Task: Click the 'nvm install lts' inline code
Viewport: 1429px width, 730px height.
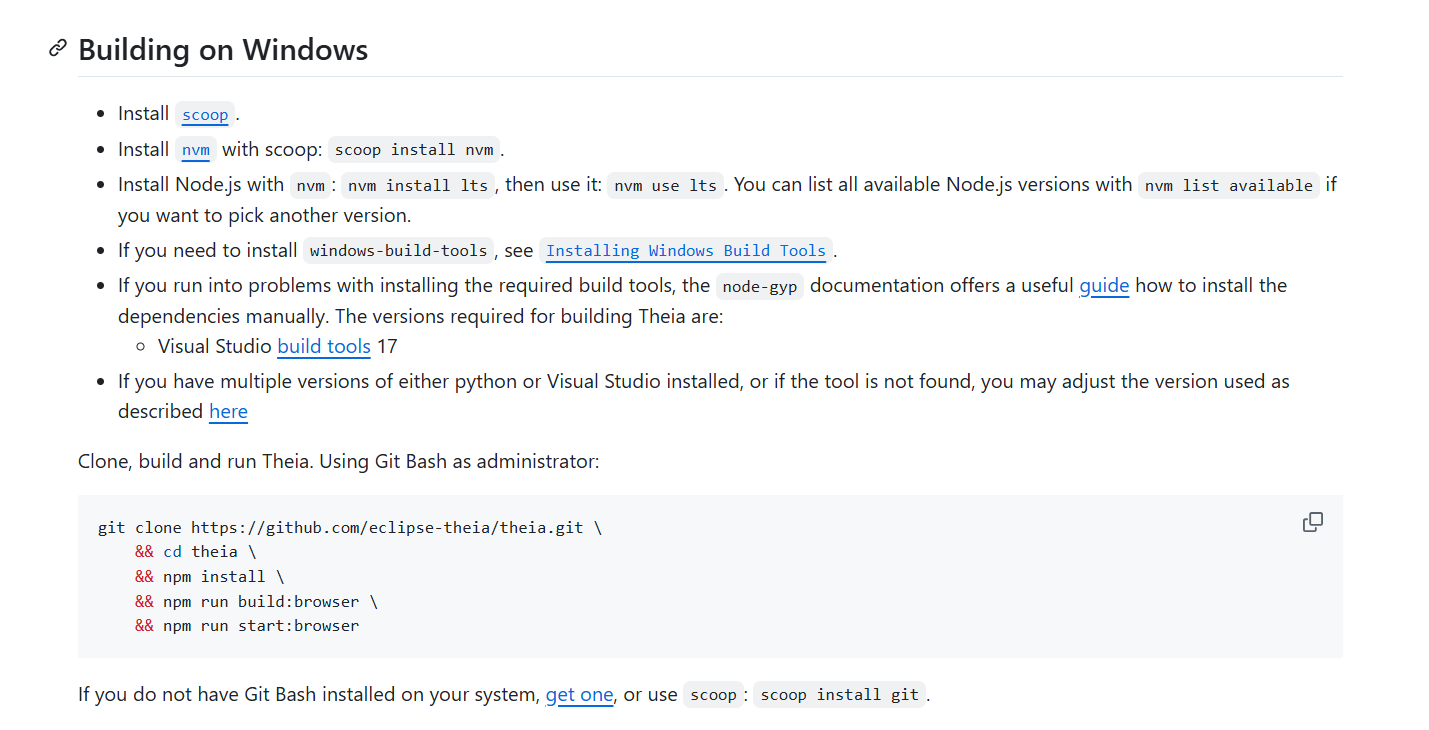Action: pyautogui.click(x=419, y=186)
